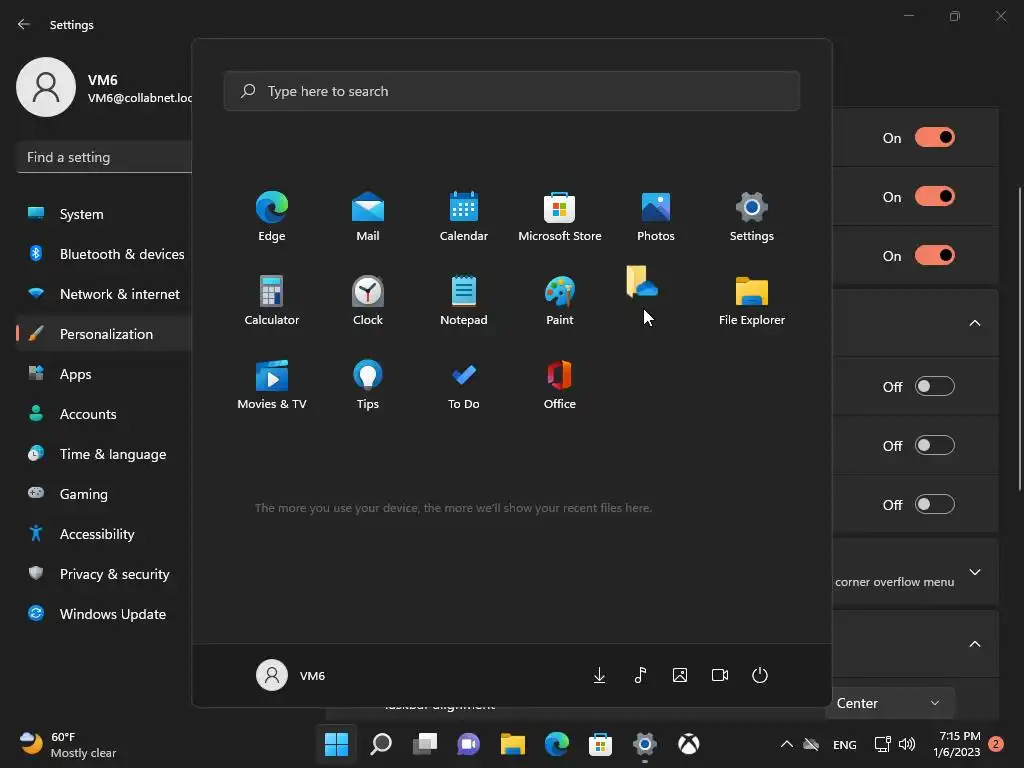Open weather widget showing 60°F
The image size is (1024, 768).
[67, 744]
